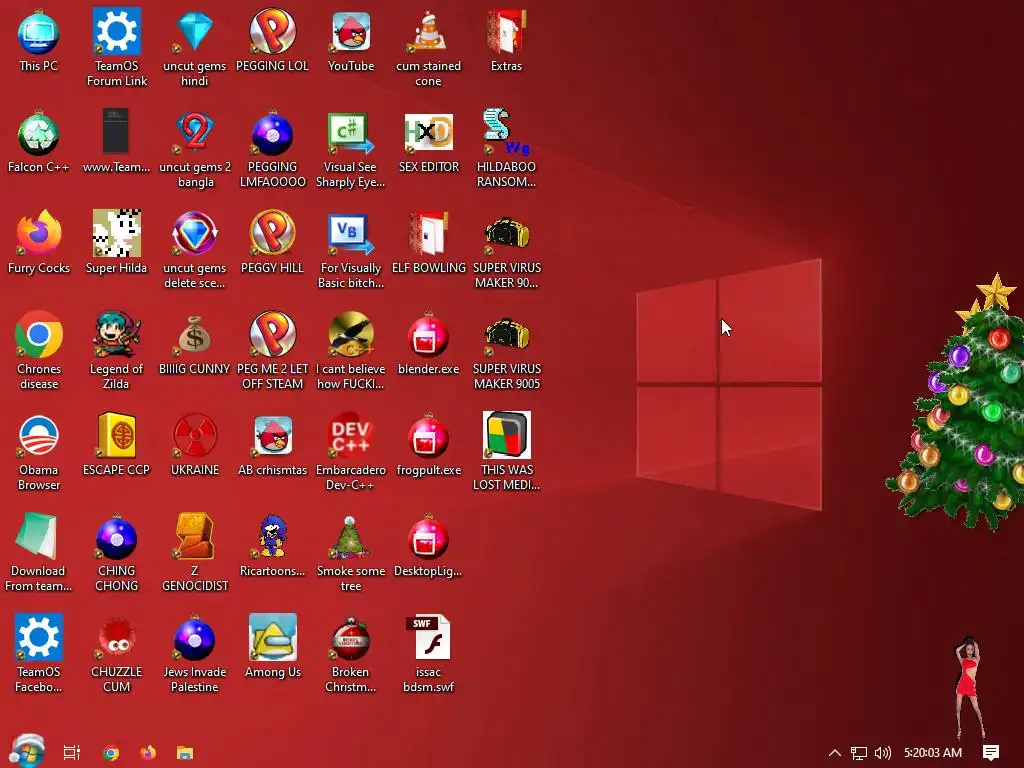Screen dimensions: 1024x768
Task: Open the Action Center notifications icon
Action: click(991, 753)
